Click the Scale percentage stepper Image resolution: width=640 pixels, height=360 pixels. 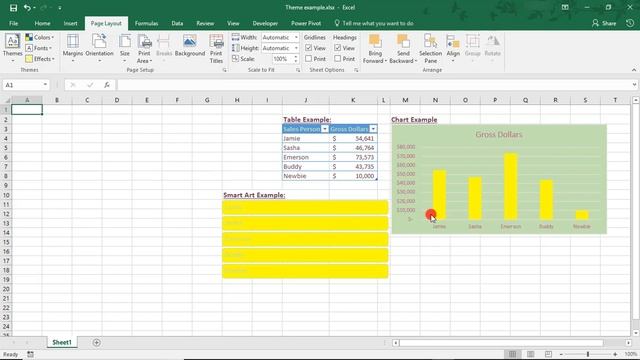296,59
